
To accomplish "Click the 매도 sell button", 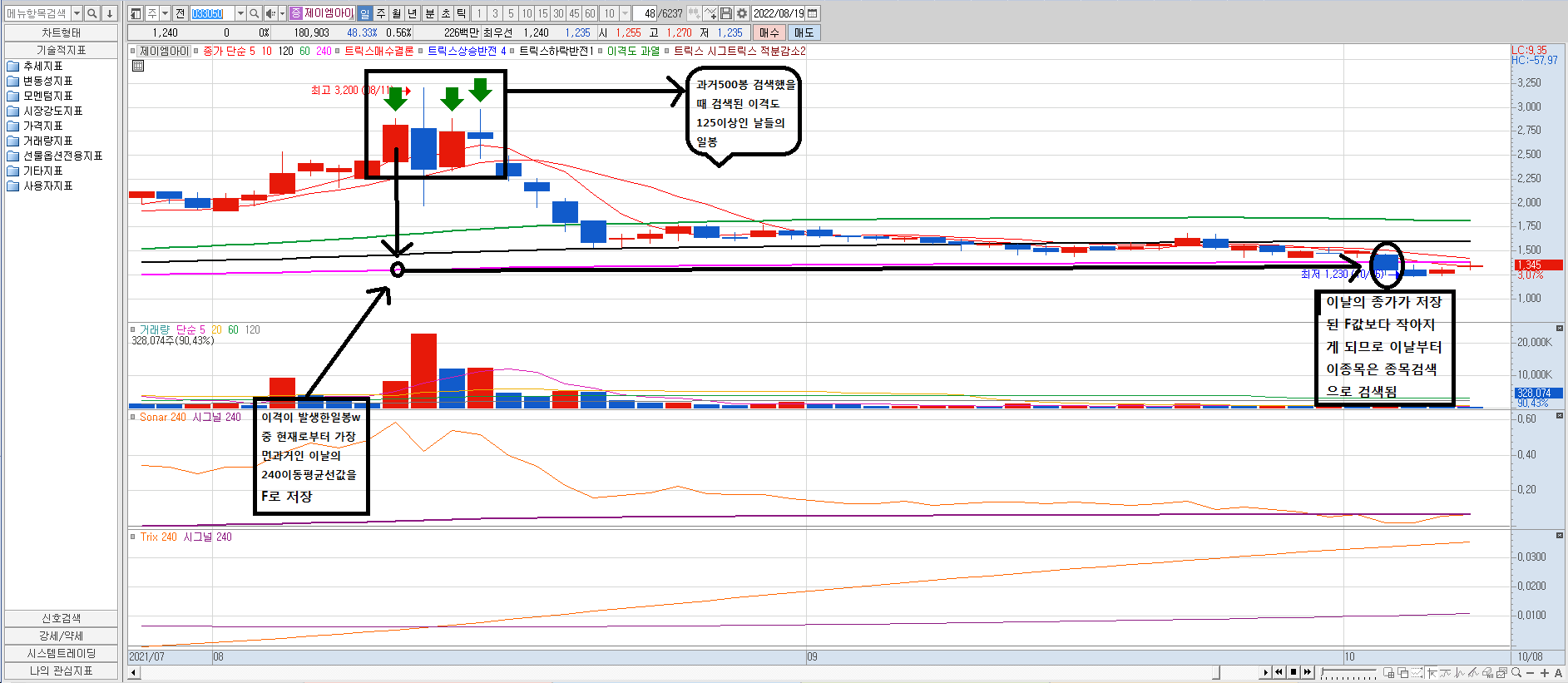I will 804,32.
